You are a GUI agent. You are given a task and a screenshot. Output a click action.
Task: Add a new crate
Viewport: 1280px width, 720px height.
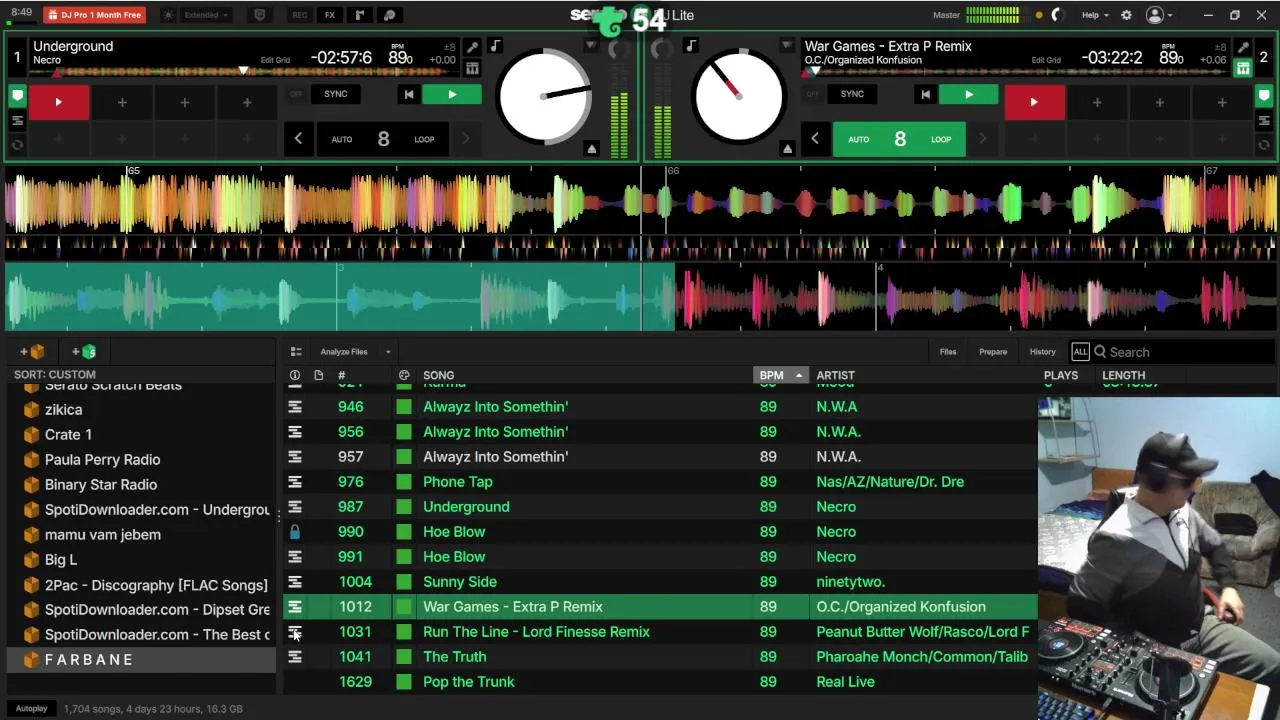(x=32, y=352)
